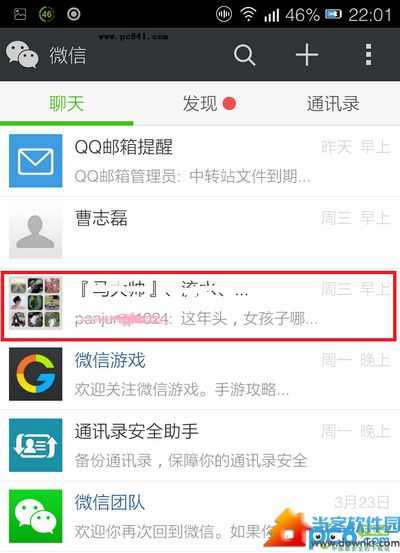Switch to the 聊天 tab
Image resolution: width=400 pixels, height=553 pixels.
point(67,104)
